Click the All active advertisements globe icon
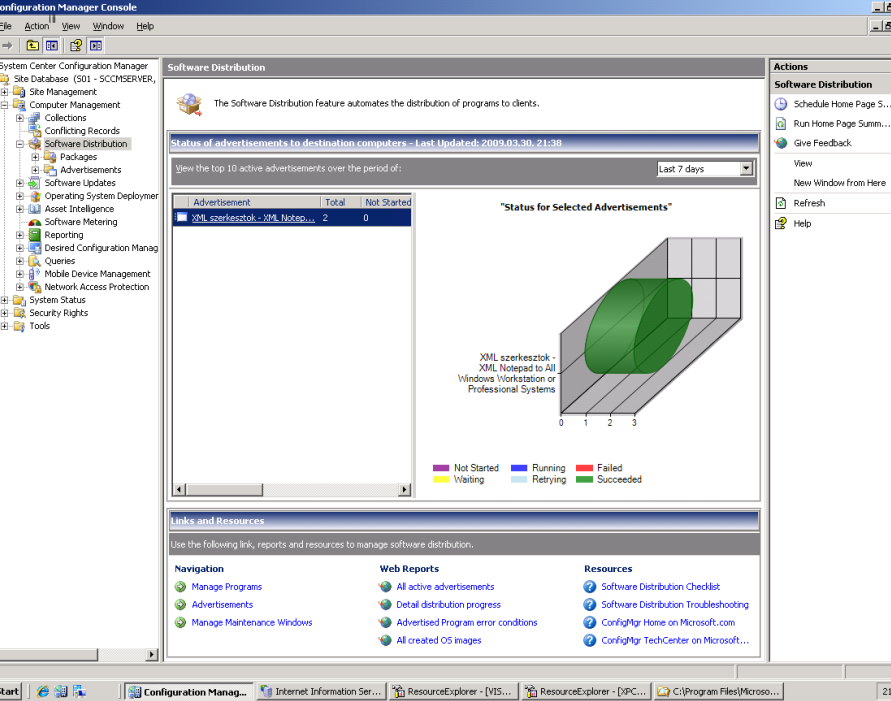 click(386, 587)
